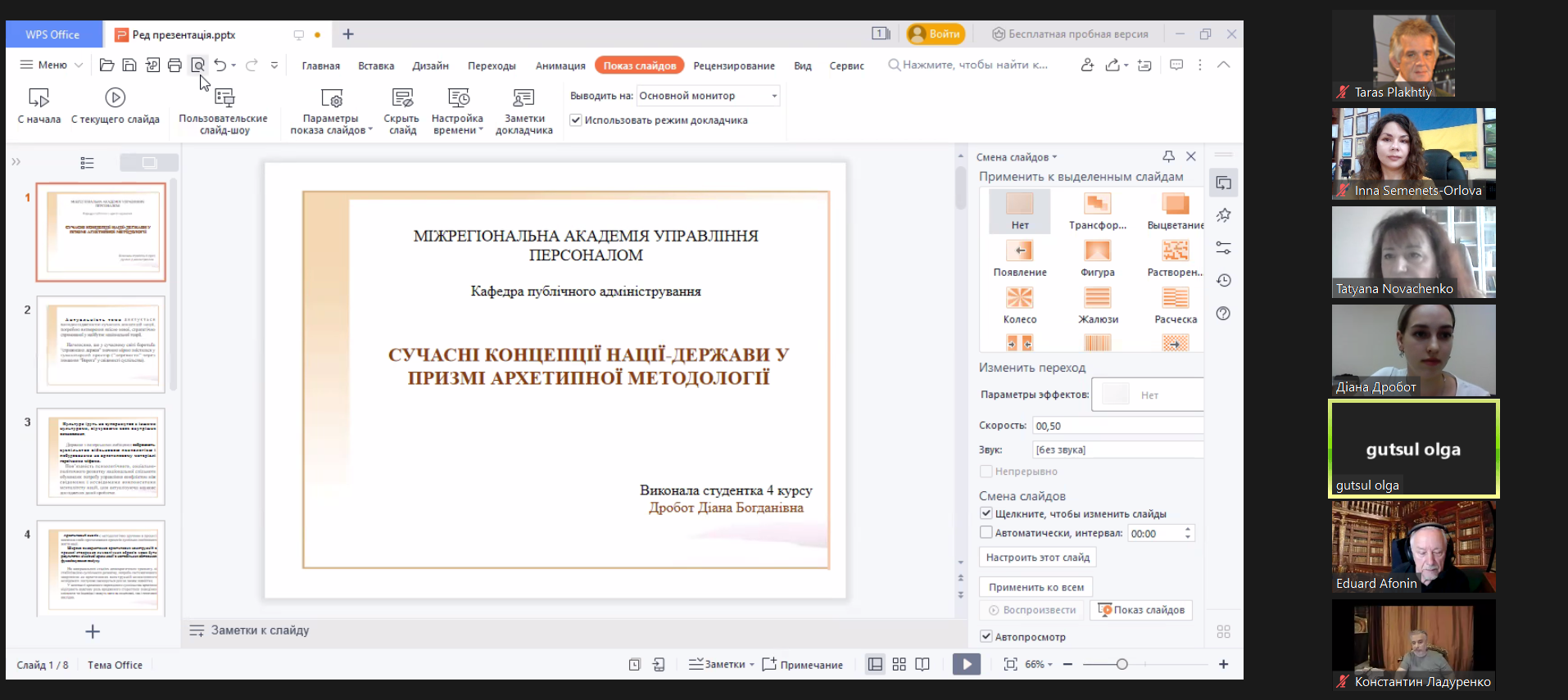
Task: Open the 'Основной монитор' output dropdown
Action: [x=708, y=96]
